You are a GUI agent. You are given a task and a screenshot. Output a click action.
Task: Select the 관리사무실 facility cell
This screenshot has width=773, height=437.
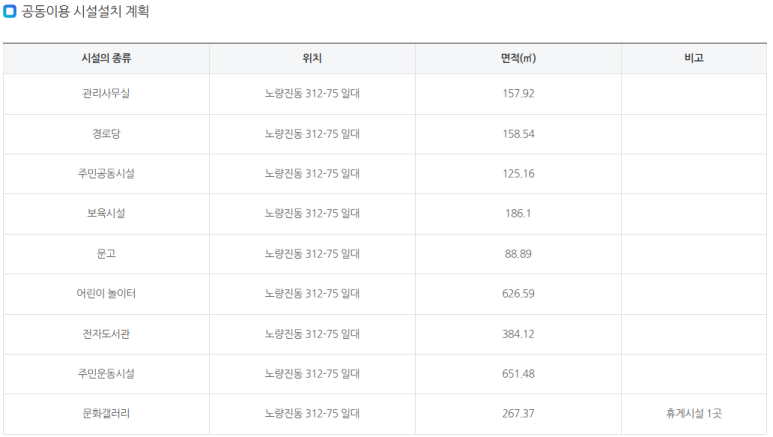pos(106,93)
